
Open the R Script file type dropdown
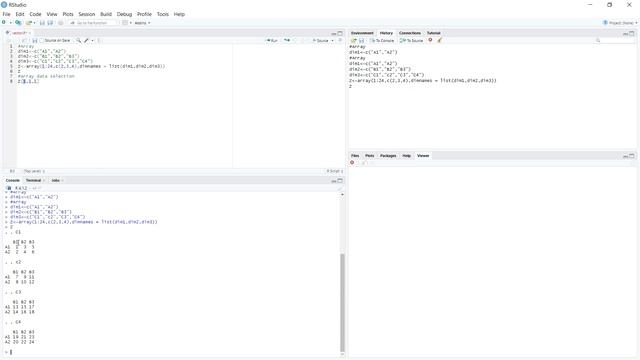pos(335,171)
